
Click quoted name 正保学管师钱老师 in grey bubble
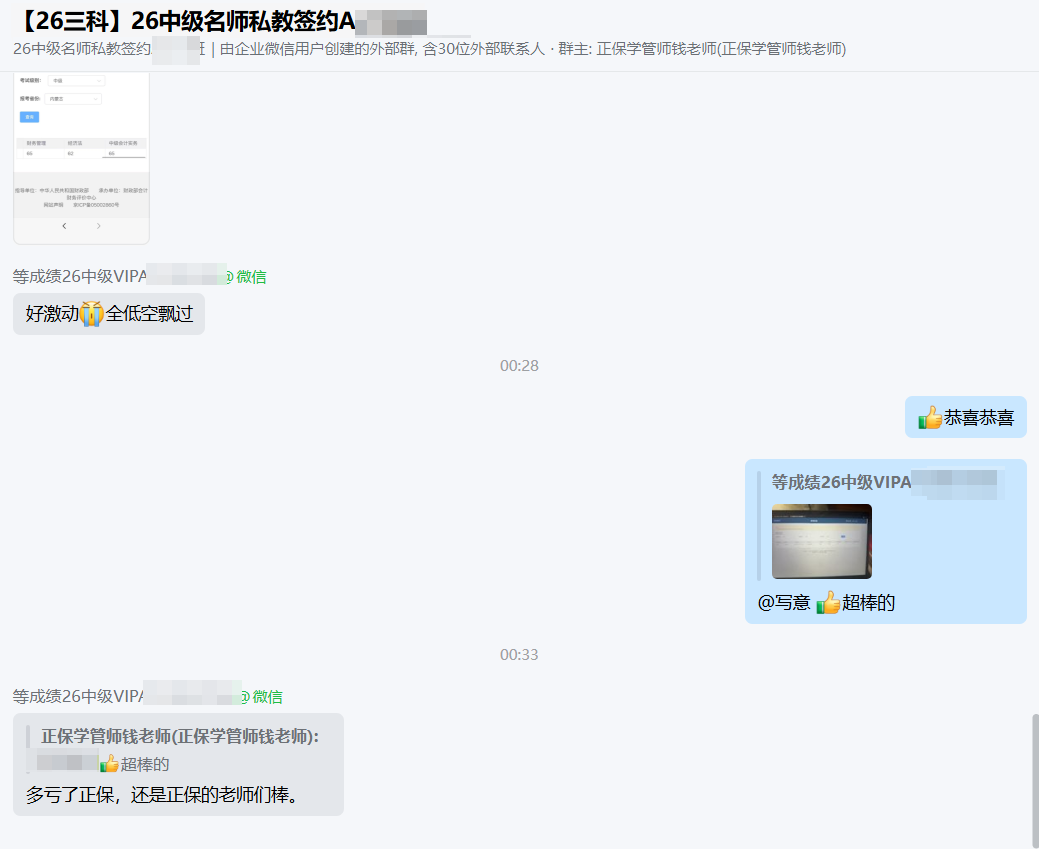pyautogui.click(x=180, y=736)
